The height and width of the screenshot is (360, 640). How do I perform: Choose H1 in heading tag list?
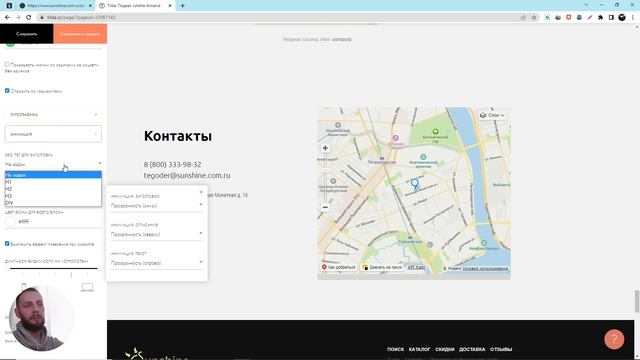(x=53, y=182)
